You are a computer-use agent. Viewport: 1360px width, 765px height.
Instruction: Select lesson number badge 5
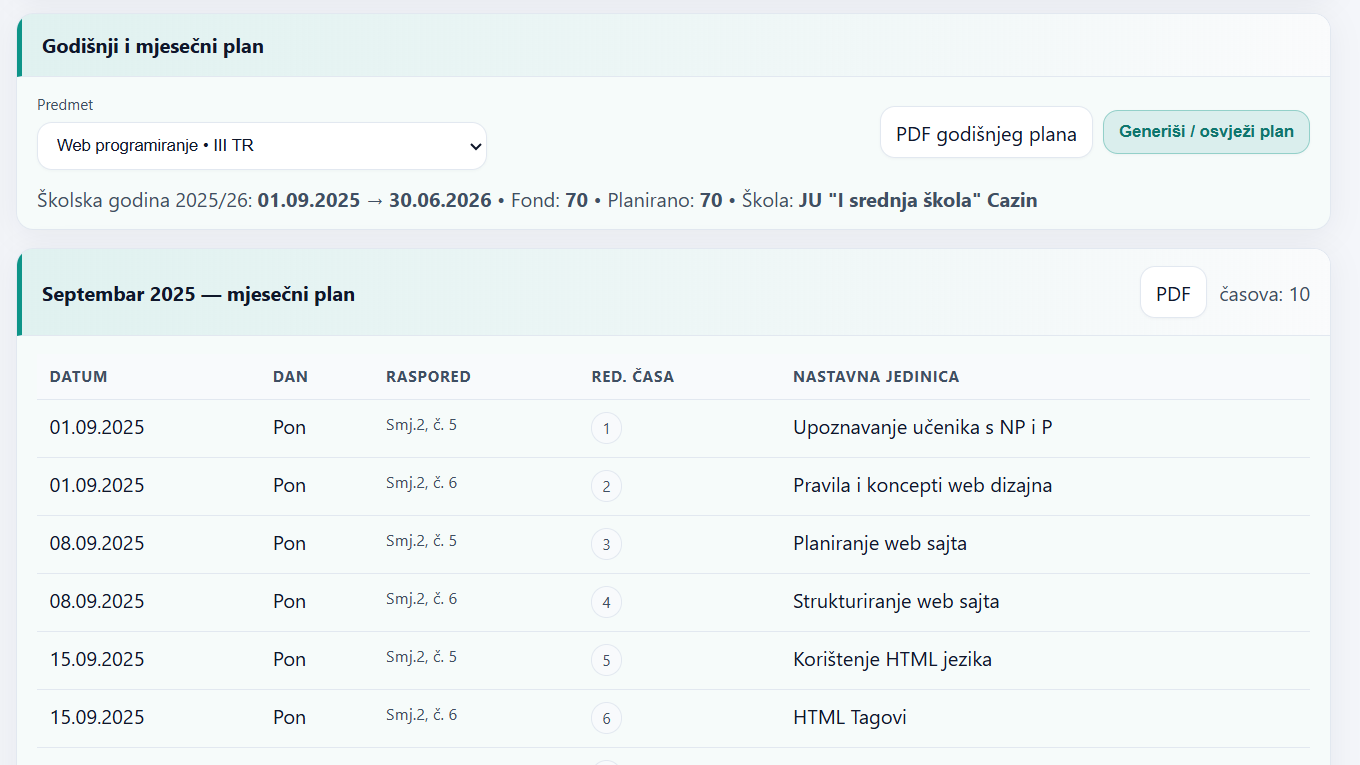pyautogui.click(x=606, y=661)
